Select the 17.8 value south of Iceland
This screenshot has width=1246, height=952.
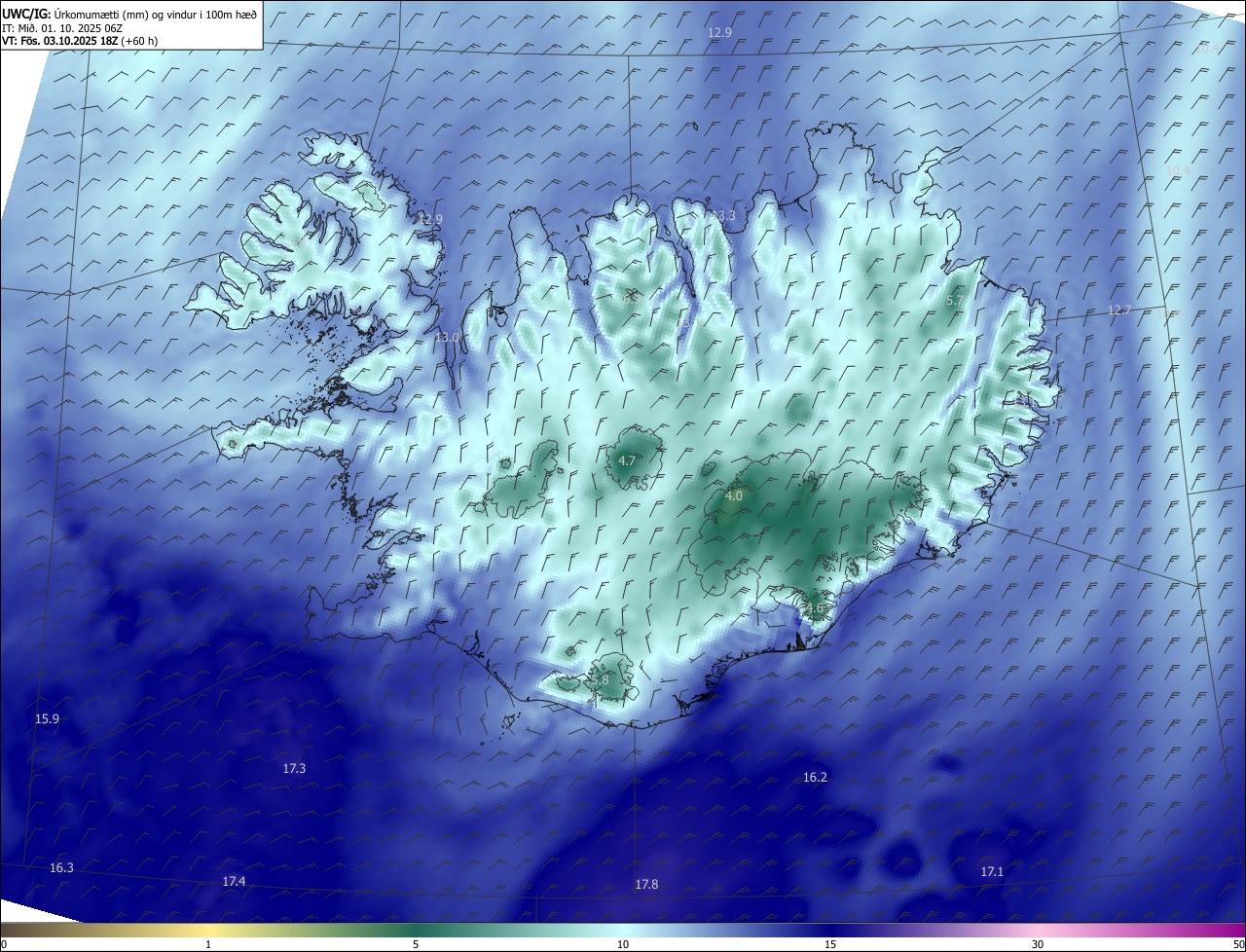pos(646,884)
